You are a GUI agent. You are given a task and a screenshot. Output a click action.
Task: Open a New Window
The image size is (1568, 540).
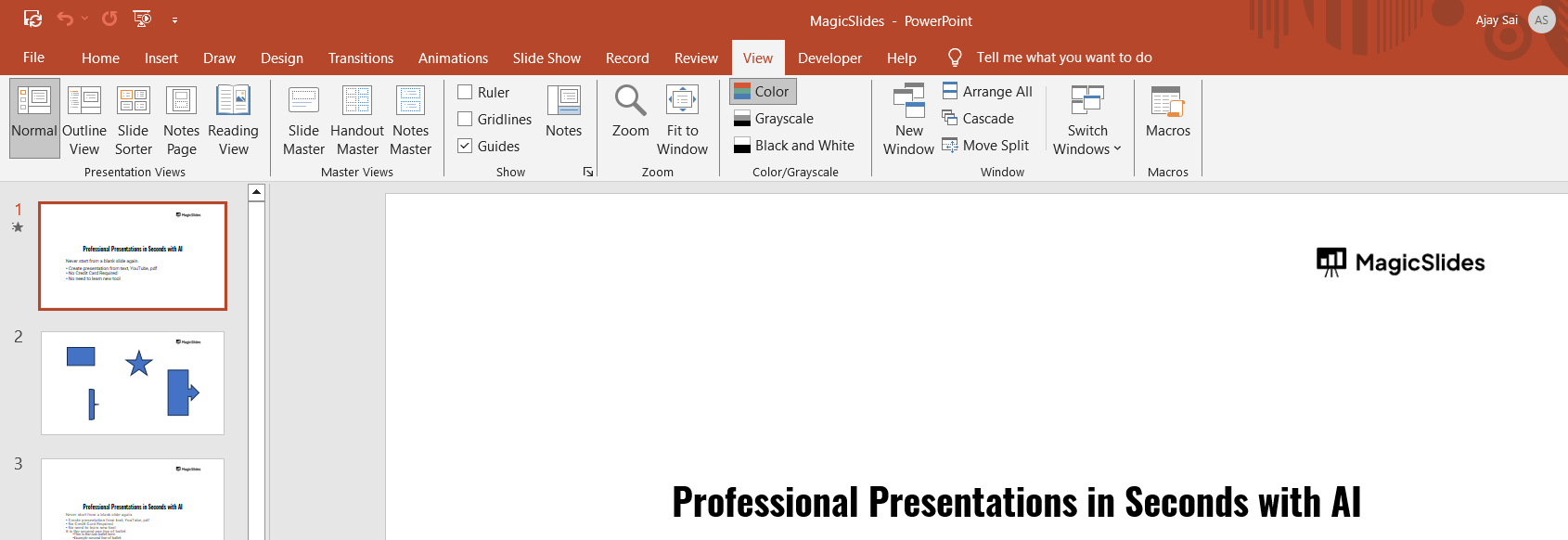tap(908, 120)
